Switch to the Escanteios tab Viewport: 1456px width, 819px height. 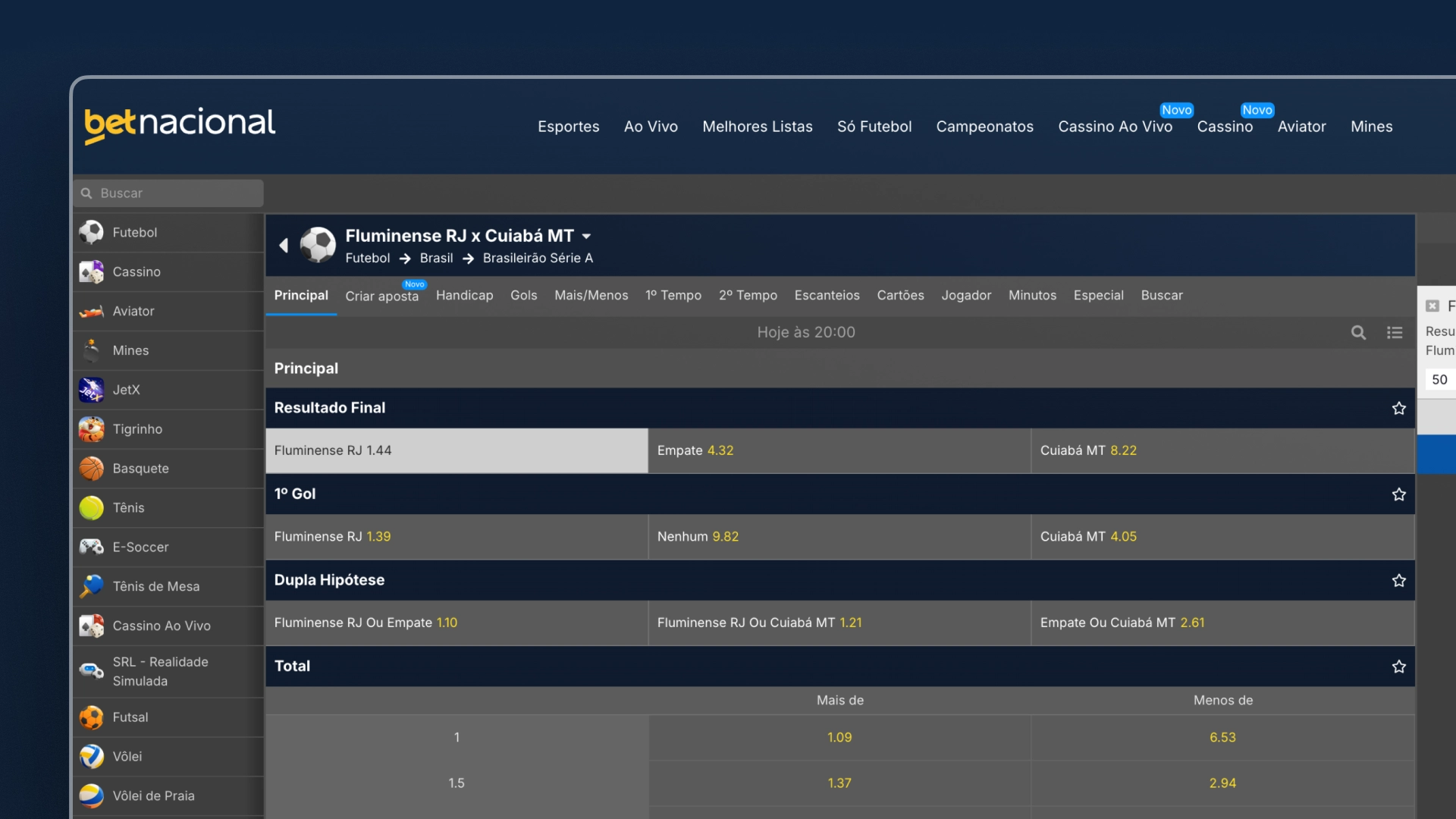tap(827, 296)
